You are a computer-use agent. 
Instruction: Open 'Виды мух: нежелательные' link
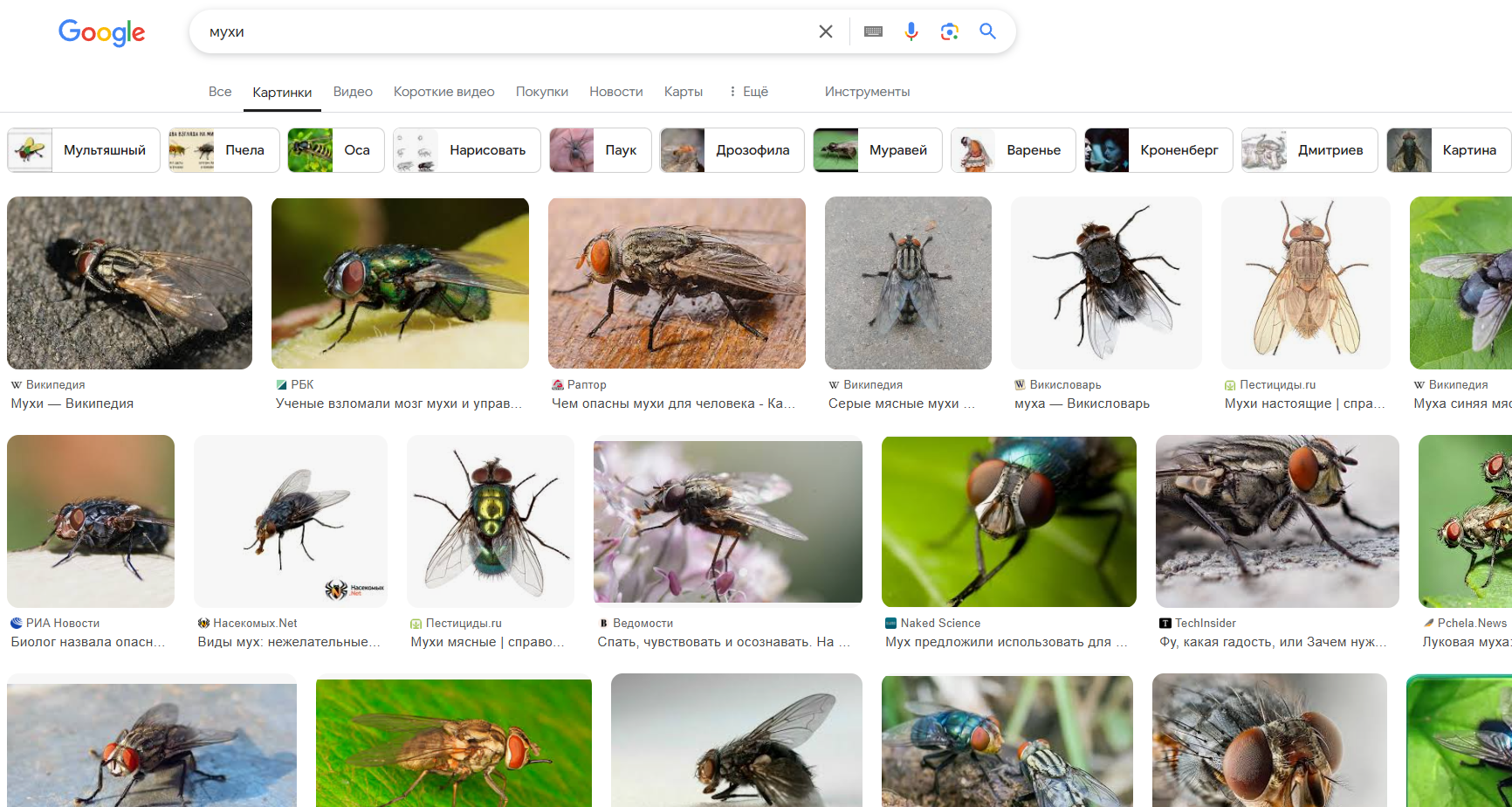289,642
